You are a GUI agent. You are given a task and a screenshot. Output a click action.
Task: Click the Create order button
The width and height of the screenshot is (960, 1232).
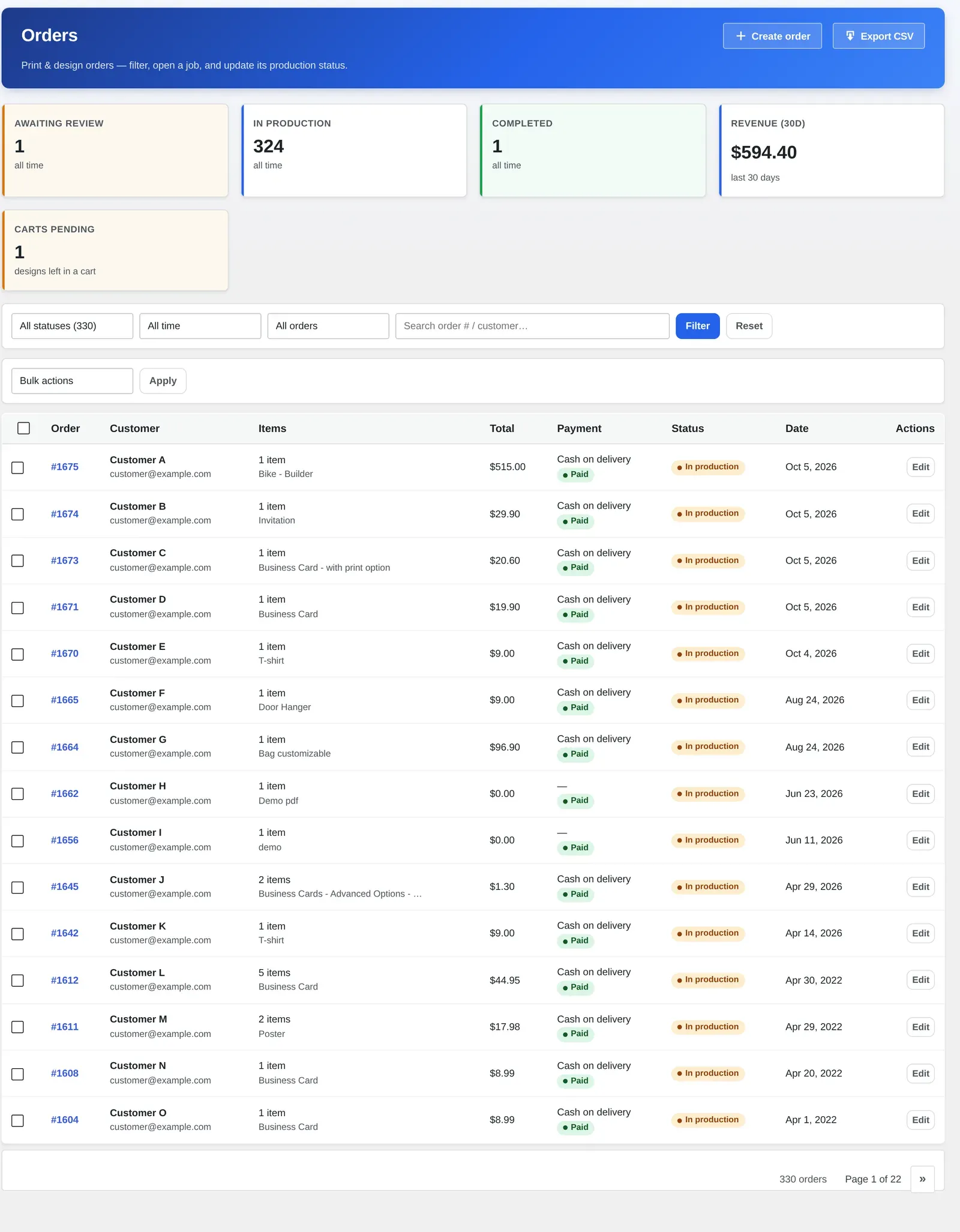pyautogui.click(x=772, y=36)
